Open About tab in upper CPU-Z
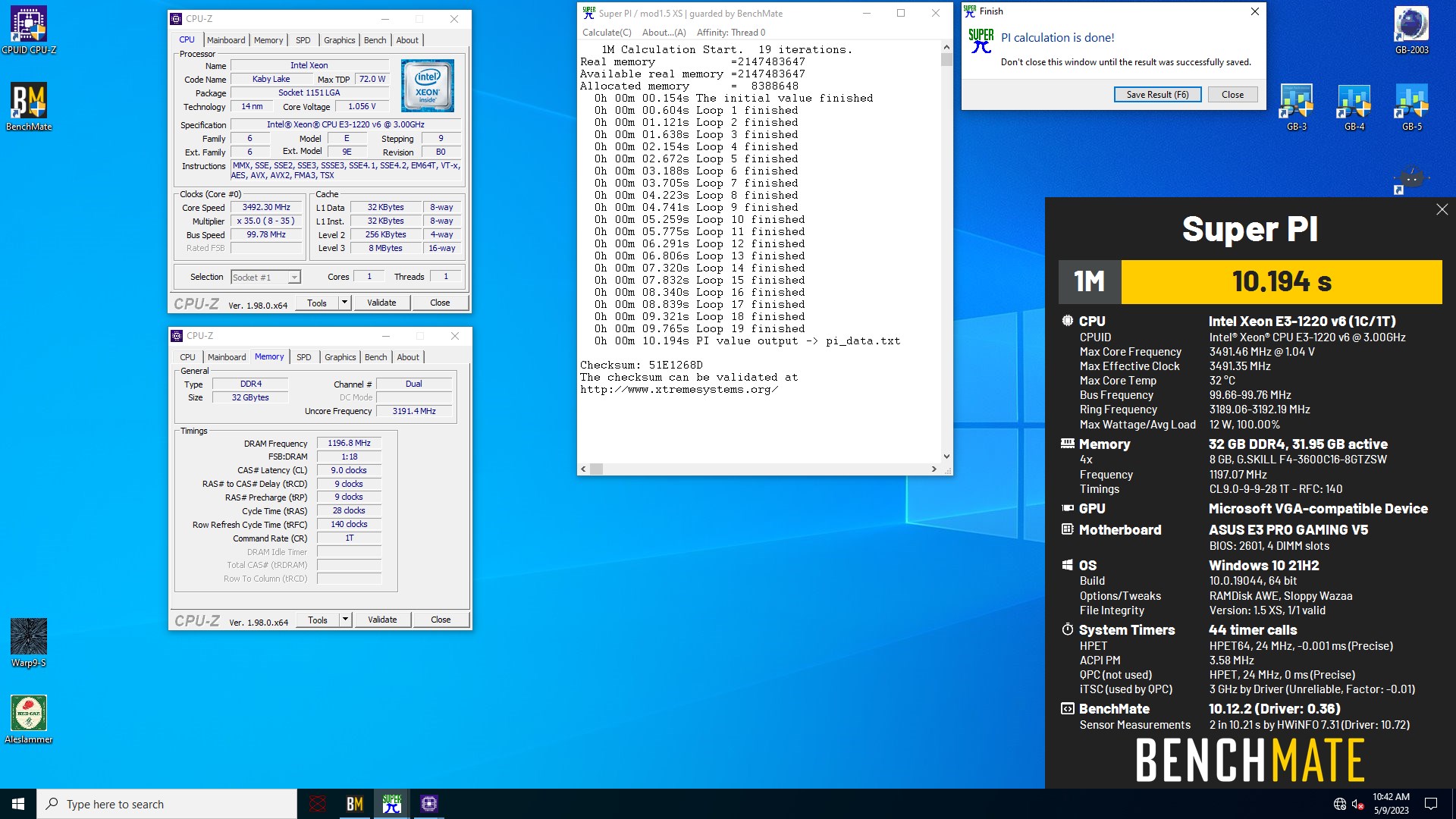This screenshot has width=1456, height=819. tap(407, 40)
